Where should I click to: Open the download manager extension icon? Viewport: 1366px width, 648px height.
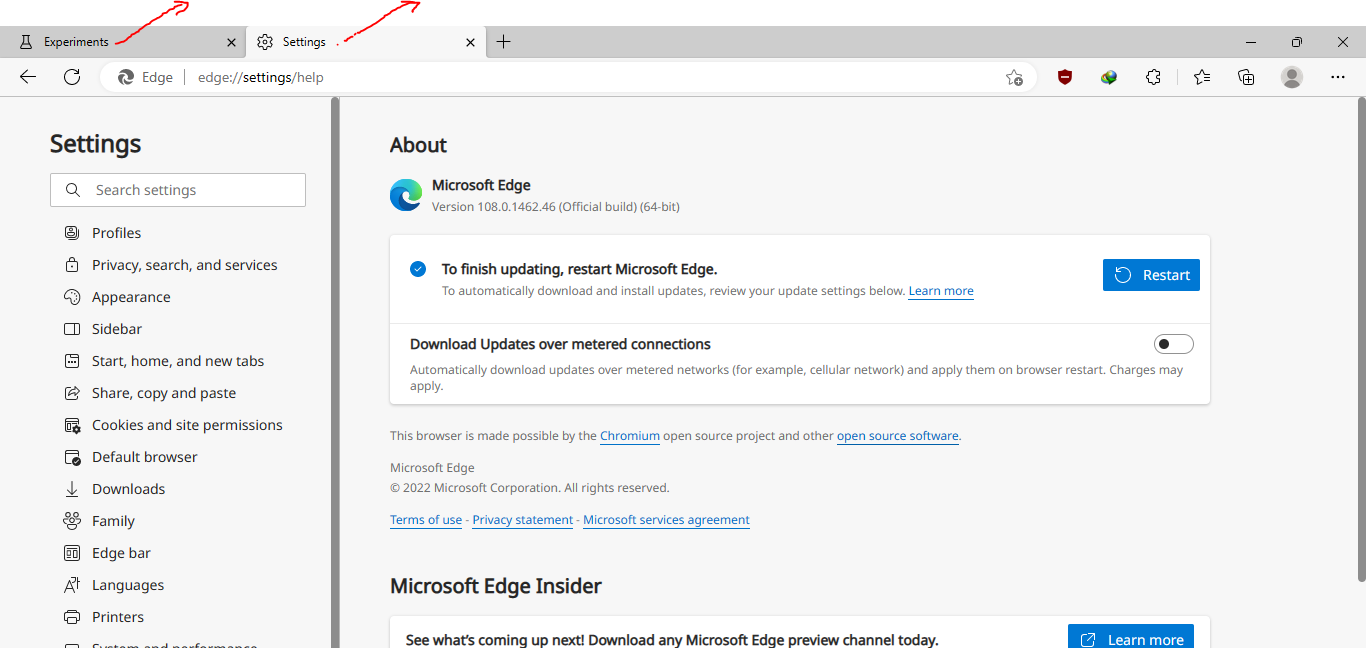pyautogui.click(x=1109, y=77)
